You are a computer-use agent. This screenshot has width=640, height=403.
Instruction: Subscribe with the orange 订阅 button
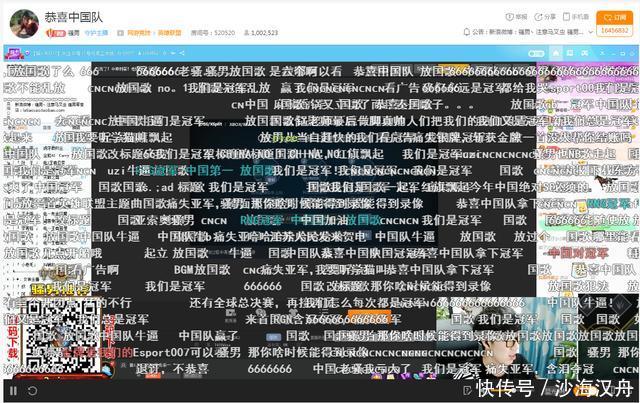pyautogui.click(x=614, y=18)
